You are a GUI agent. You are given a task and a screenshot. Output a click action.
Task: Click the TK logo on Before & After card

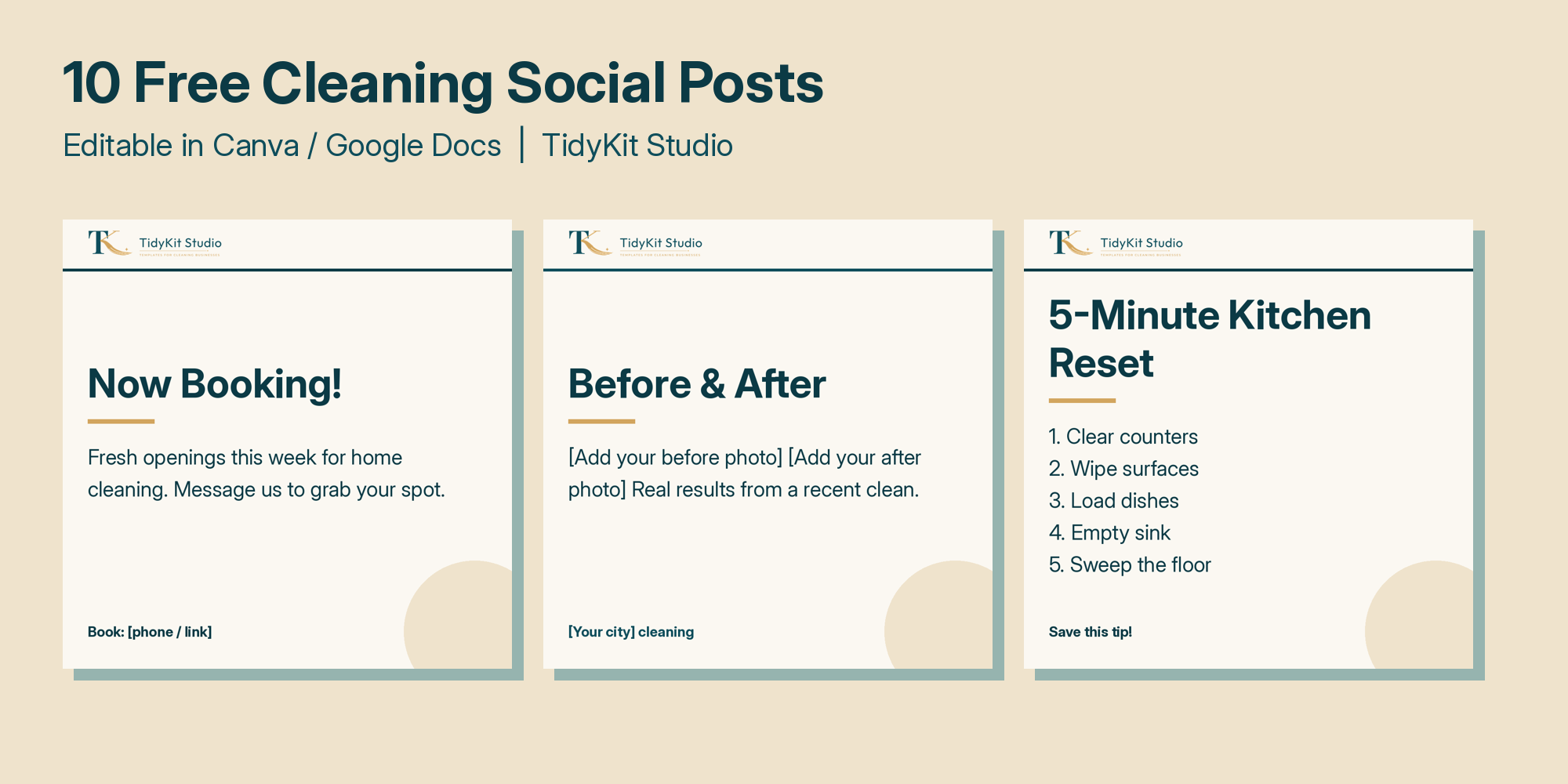590,243
